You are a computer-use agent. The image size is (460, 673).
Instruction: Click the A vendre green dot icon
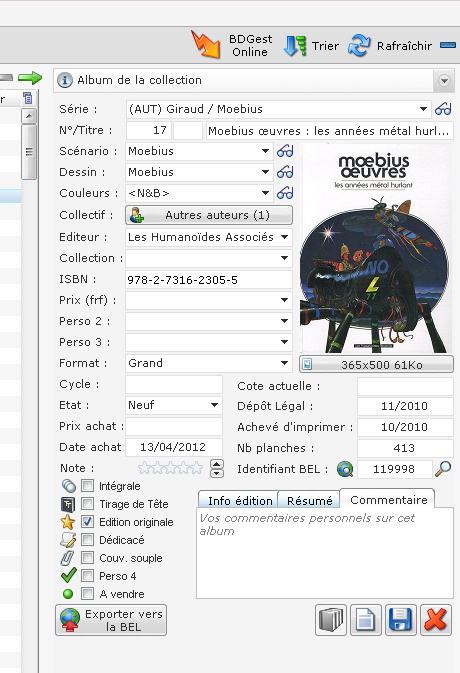(68, 594)
